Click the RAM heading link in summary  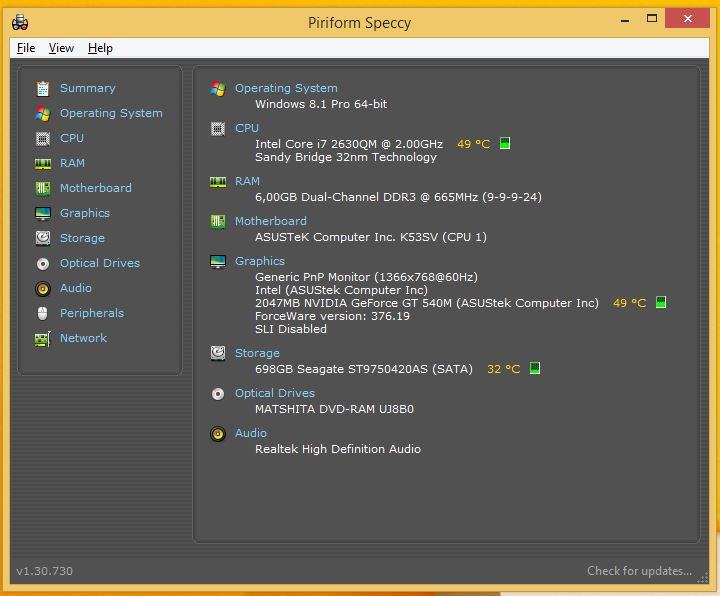point(247,181)
